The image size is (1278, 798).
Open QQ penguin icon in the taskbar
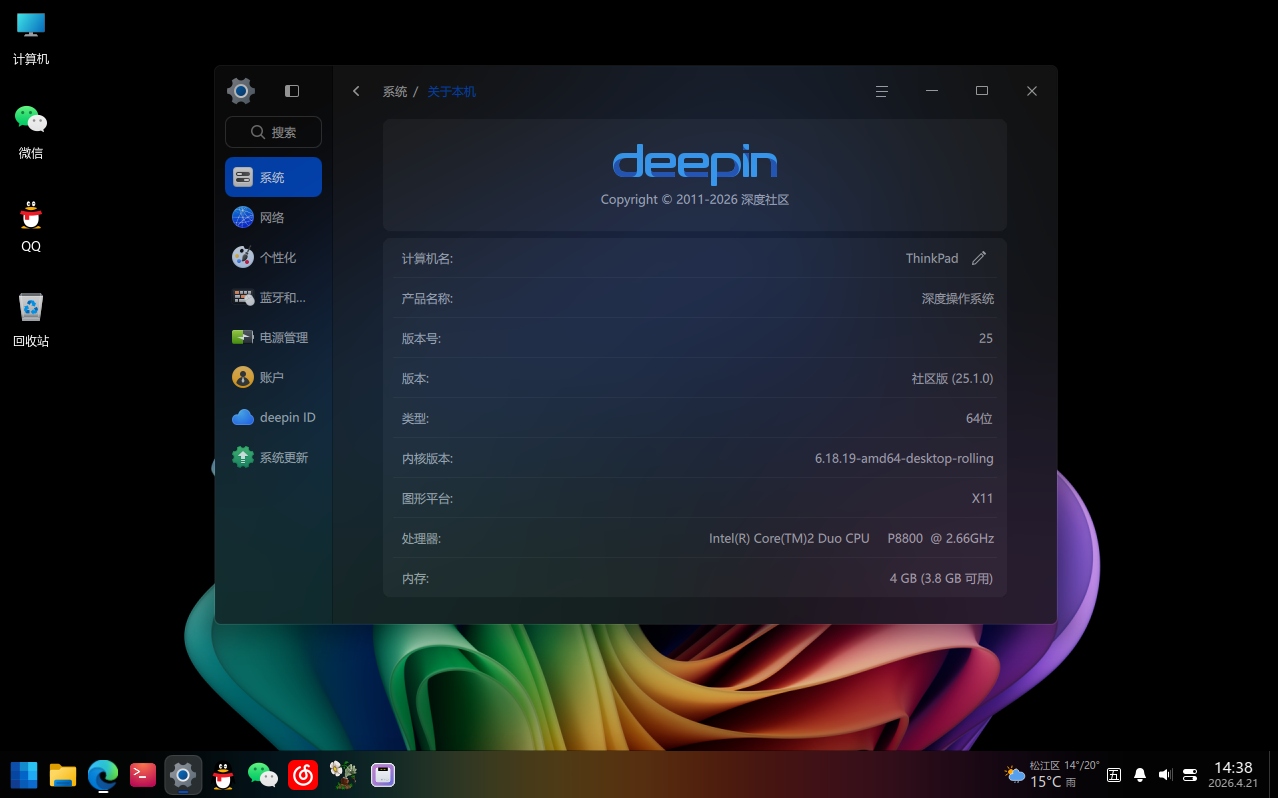click(x=223, y=775)
